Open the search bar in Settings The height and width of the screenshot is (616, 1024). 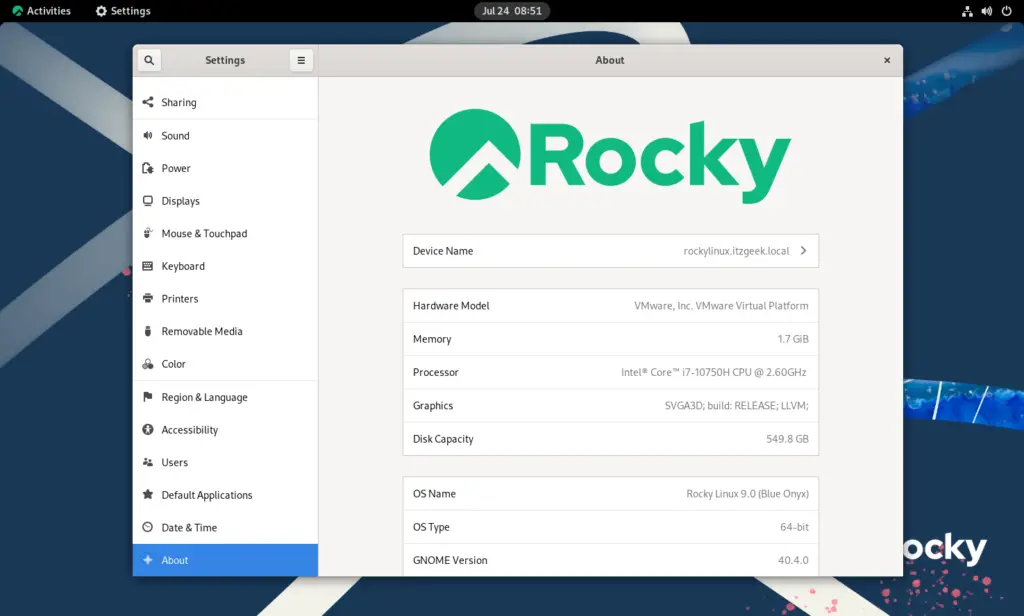tap(148, 60)
